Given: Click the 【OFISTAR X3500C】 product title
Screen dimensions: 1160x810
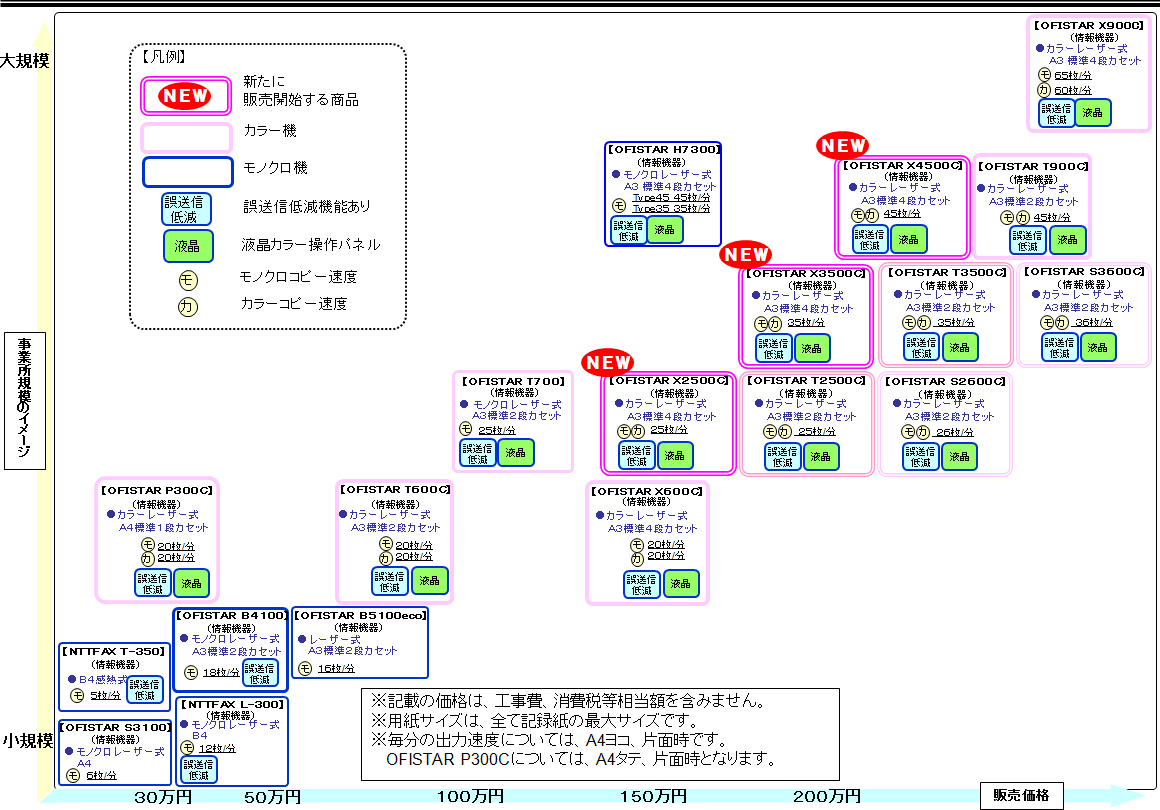Looking at the screenshot, I should click(x=806, y=274).
